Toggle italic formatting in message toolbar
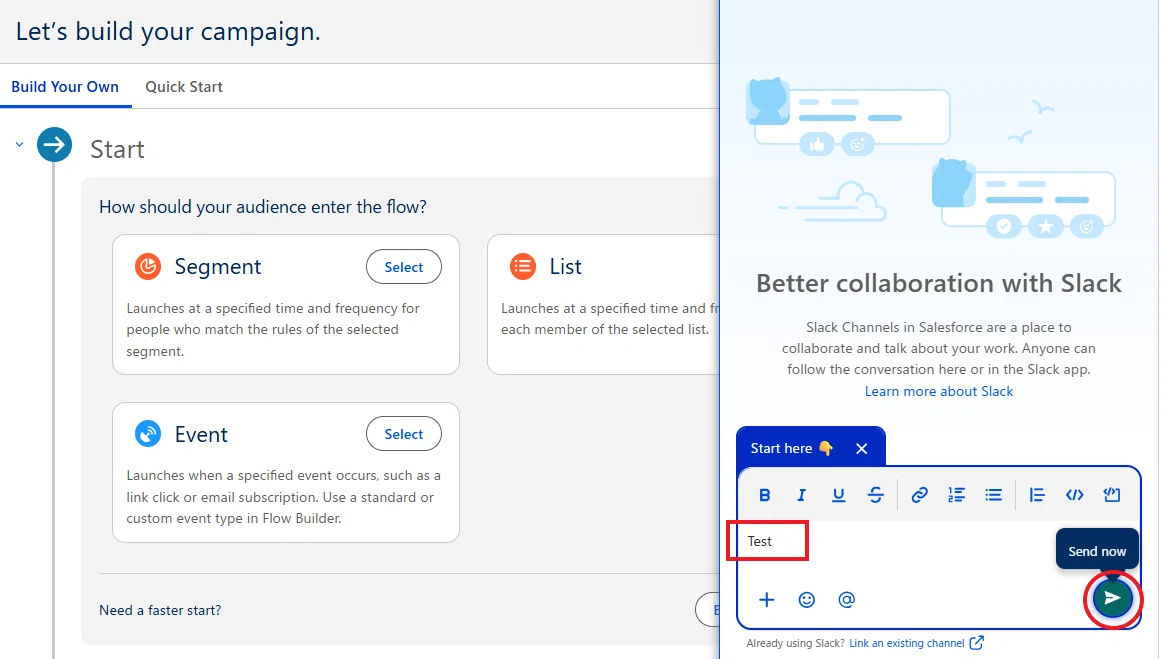This screenshot has height=659, width=1161. [801, 495]
